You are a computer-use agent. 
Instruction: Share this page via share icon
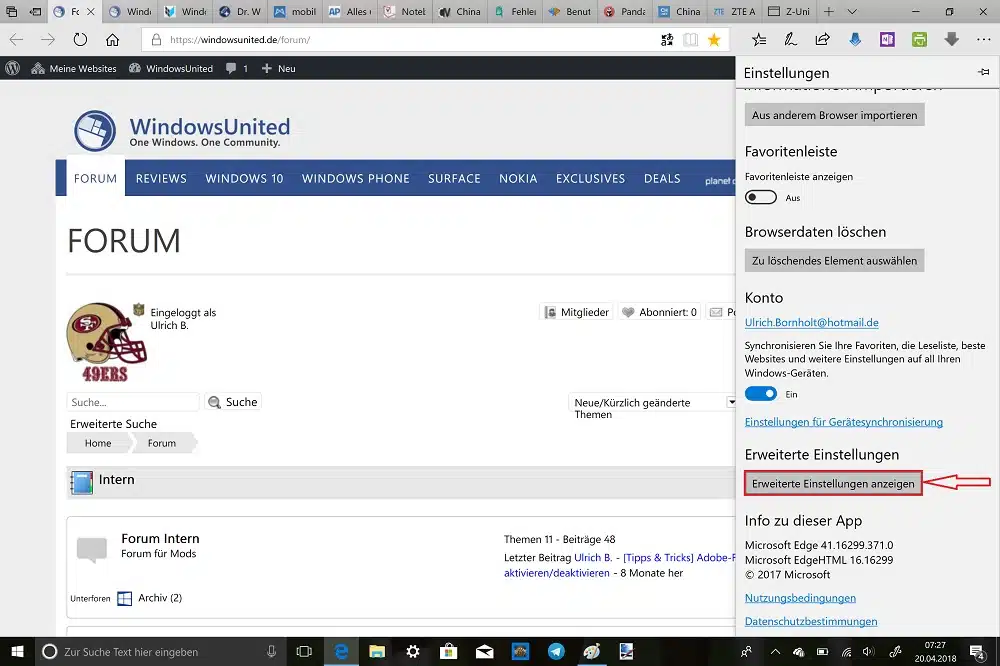tap(823, 40)
